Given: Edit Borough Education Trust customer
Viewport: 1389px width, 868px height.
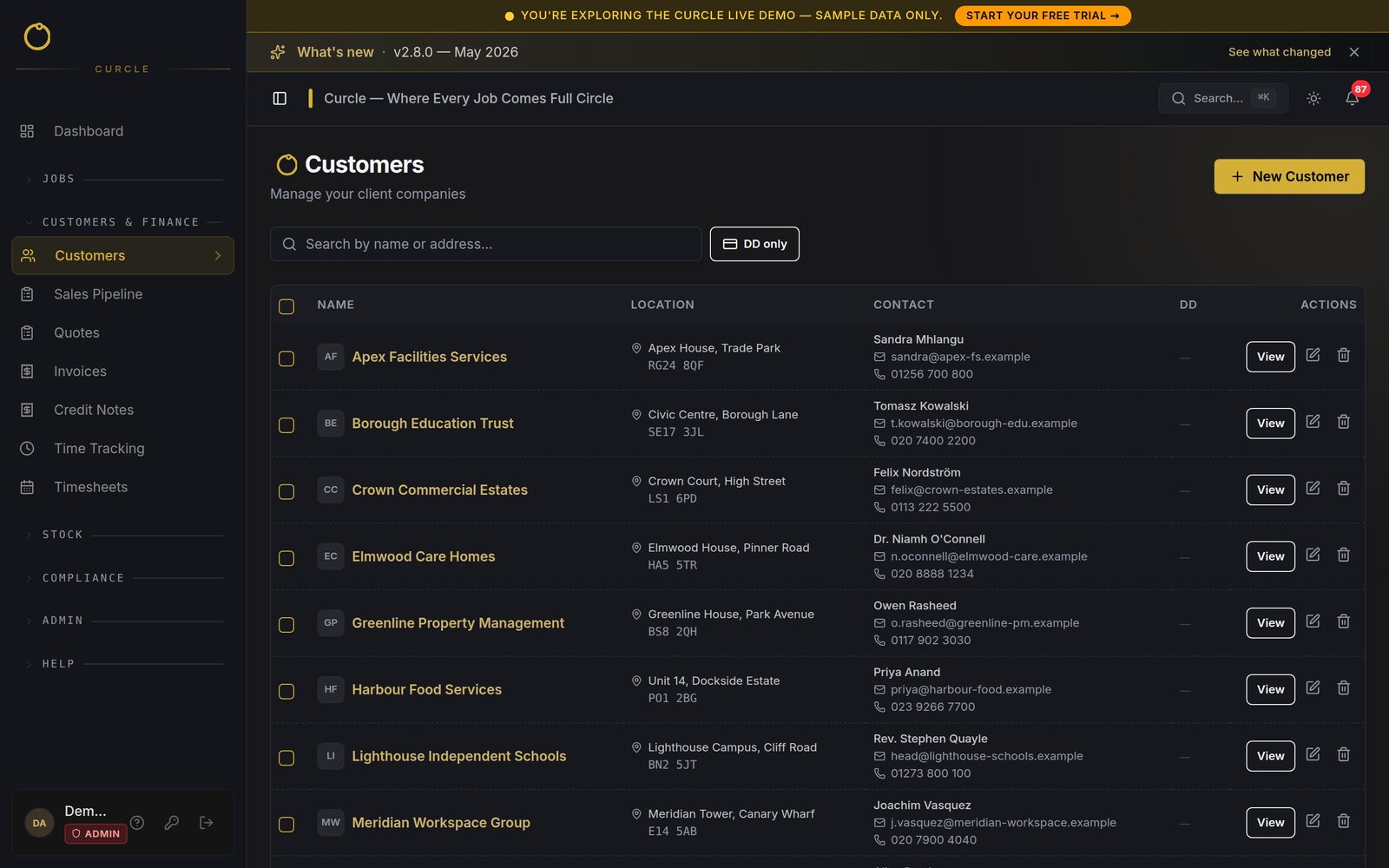Looking at the screenshot, I should (x=1313, y=422).
